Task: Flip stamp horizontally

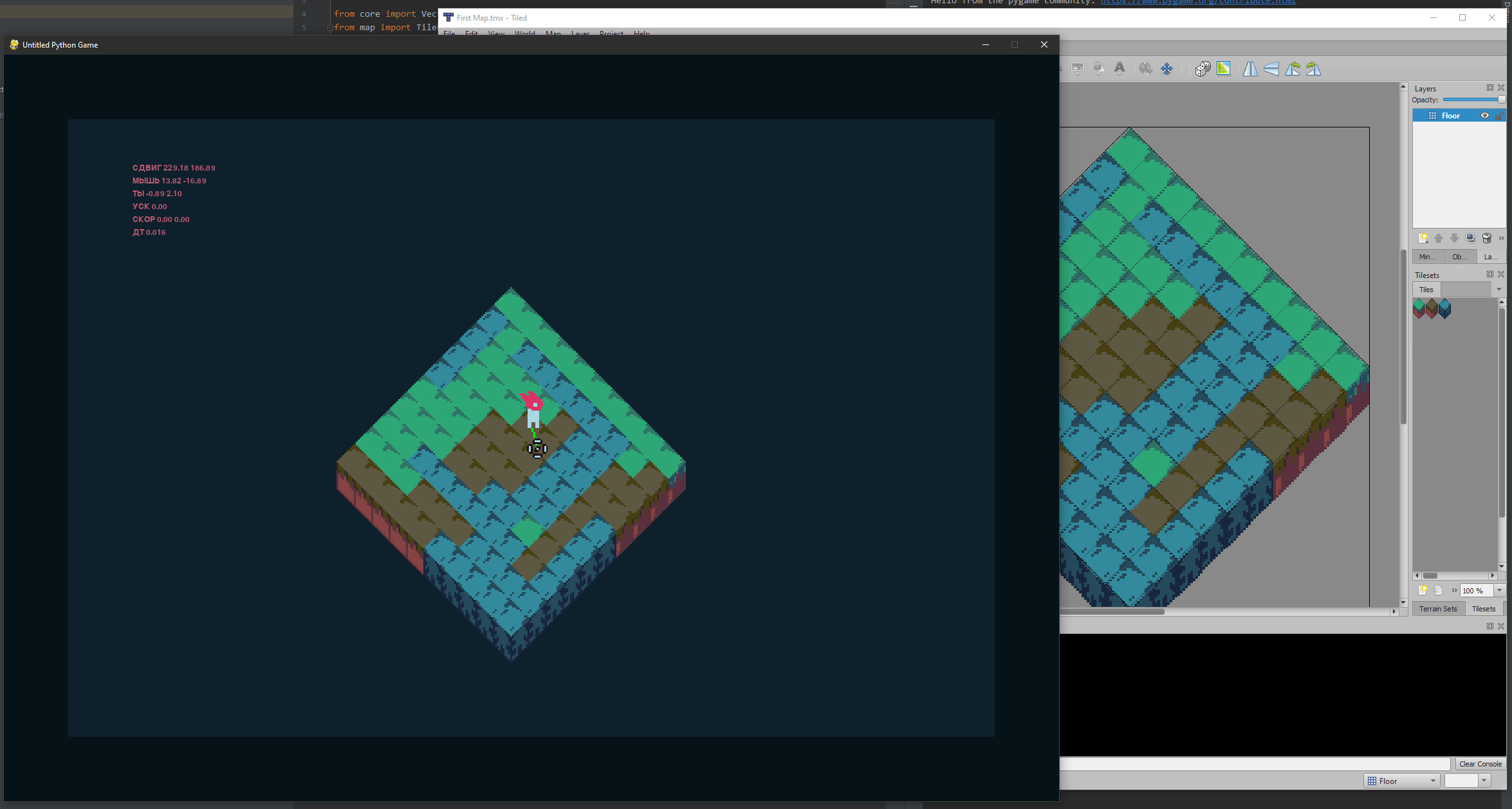Action: [x=1250, y=69]
